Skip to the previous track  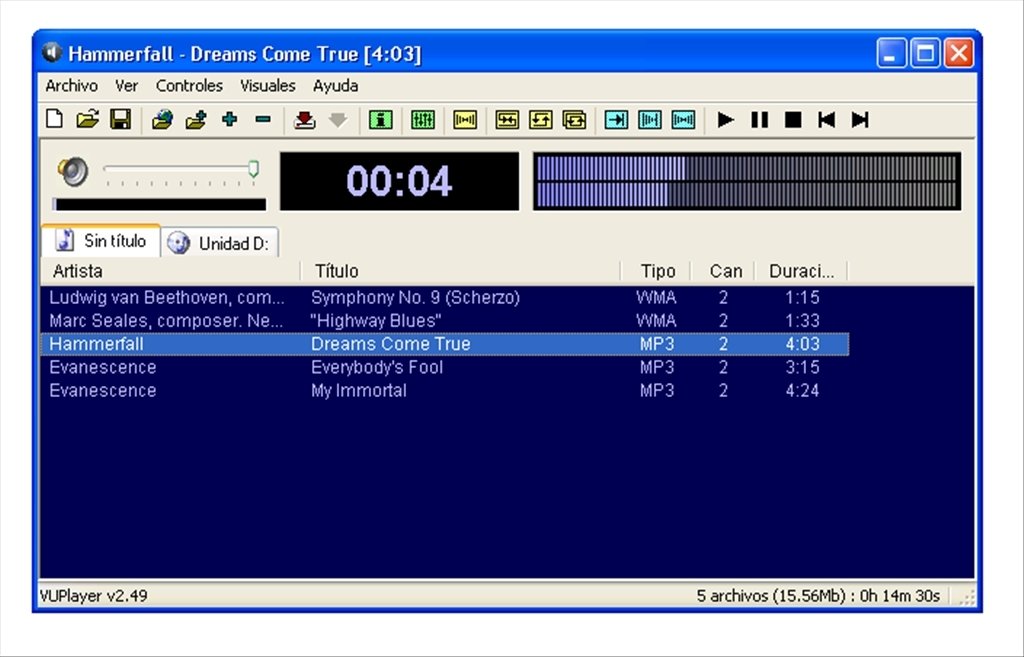point(827,120)
